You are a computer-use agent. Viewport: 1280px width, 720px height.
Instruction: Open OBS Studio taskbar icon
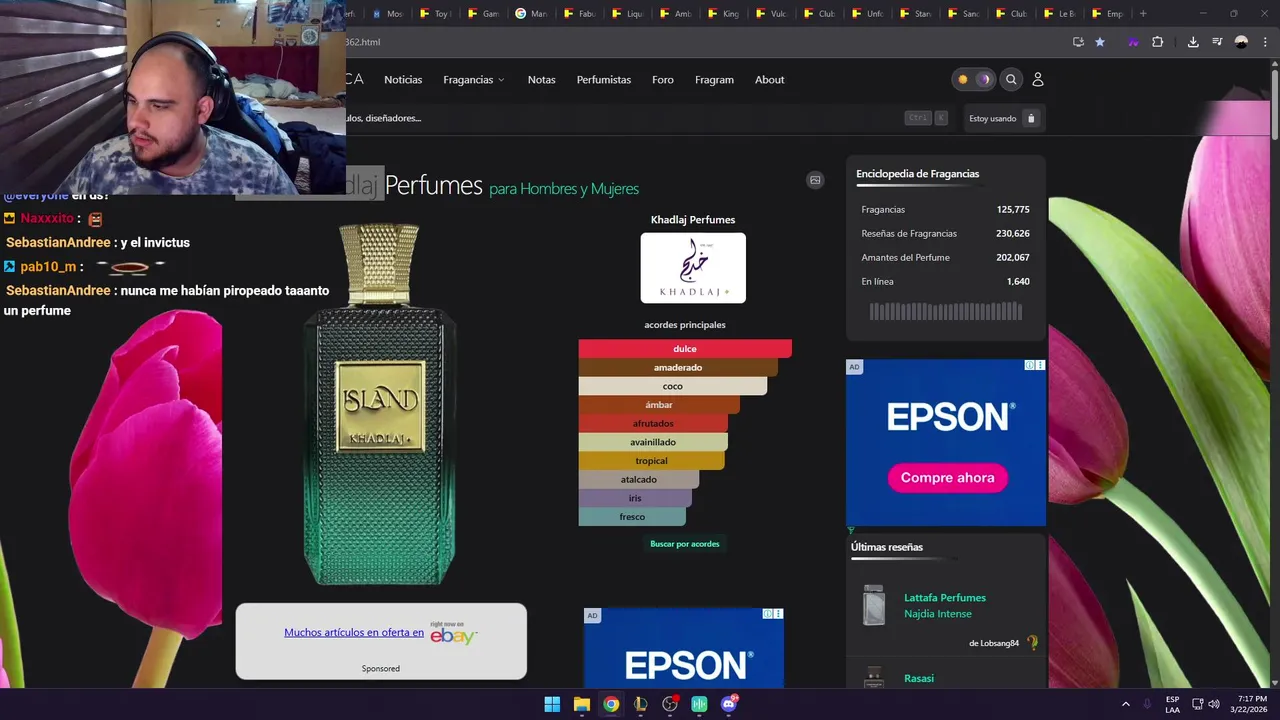click(670, 704)
